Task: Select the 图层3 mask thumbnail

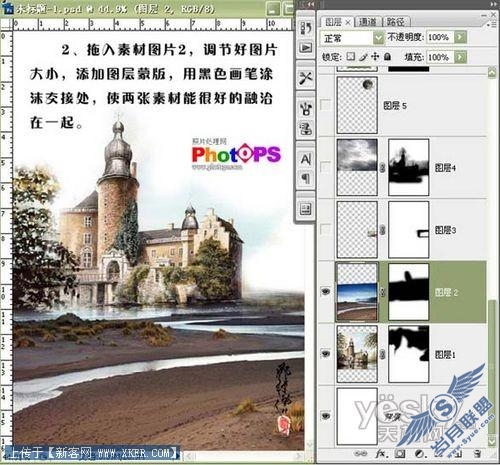Action: [x=409, y=230]
